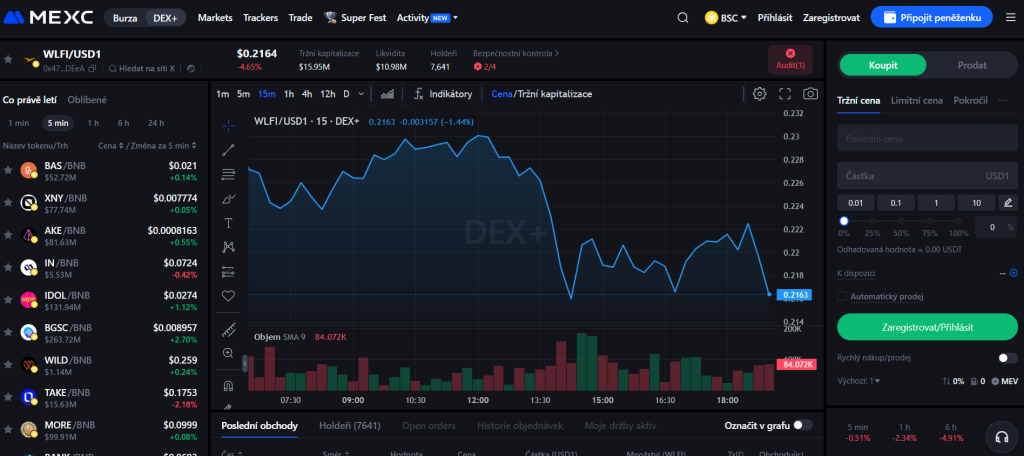Toggle the Rychlý nákup/prodej switch
Image resolution: width=1024 pixels, height=456 pixels.
click(1008, 358)
